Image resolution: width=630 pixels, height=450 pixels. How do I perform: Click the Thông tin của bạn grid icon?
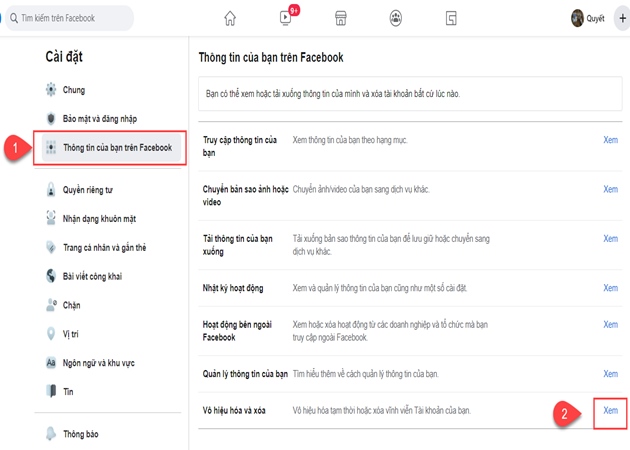tap(51, 147)
